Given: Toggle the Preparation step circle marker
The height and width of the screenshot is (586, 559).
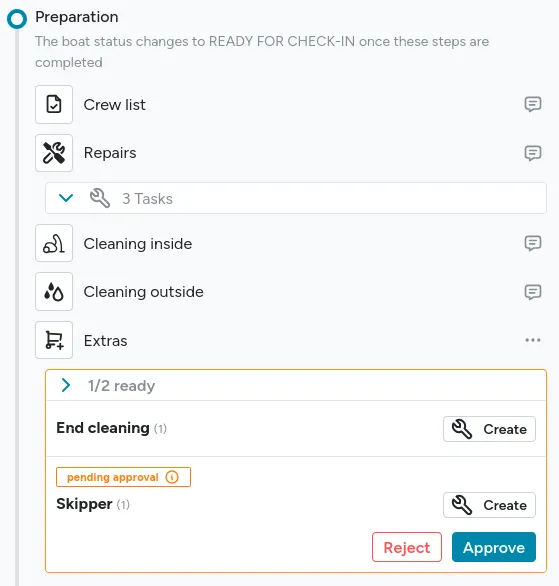Looking at the screenshot, I should 17,19.
